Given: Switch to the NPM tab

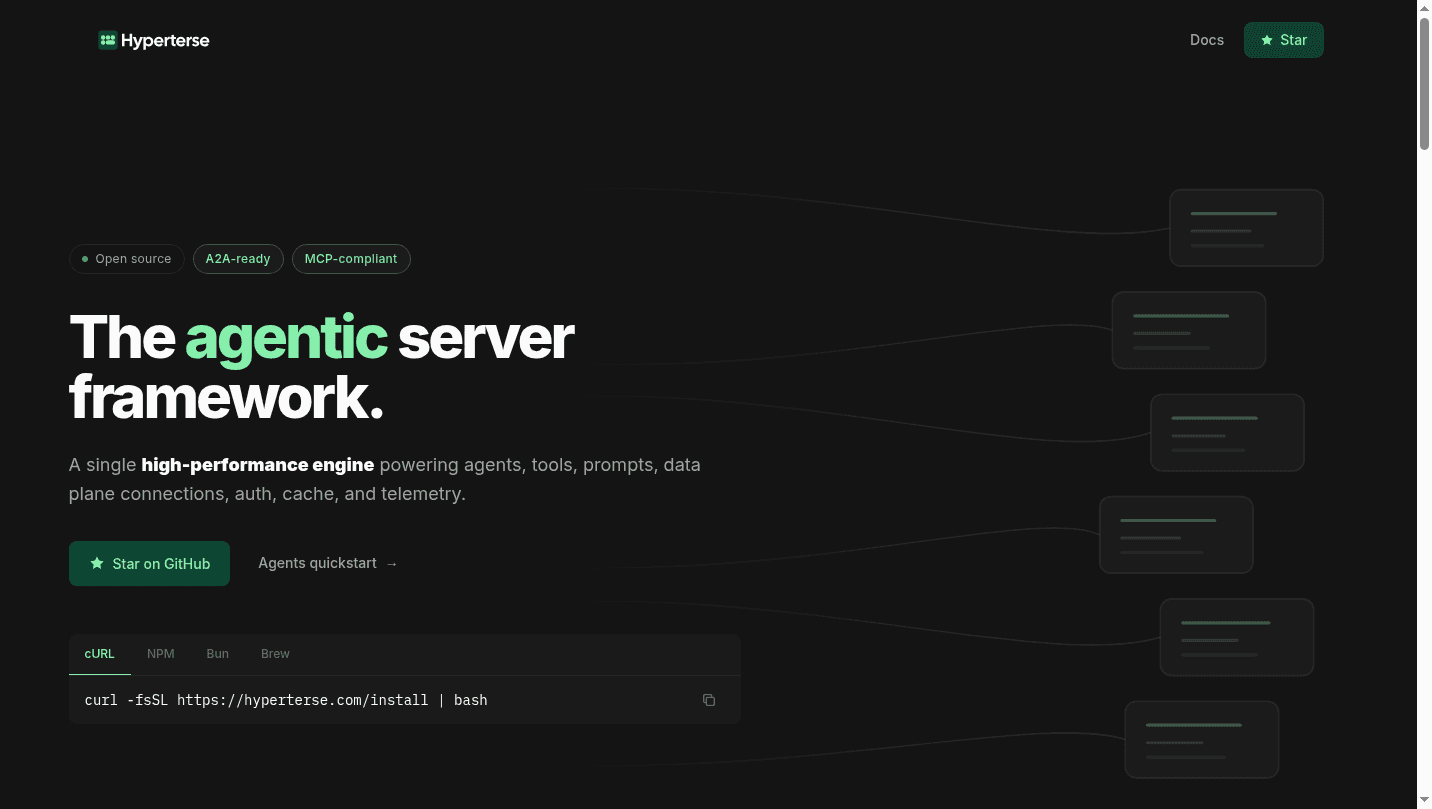Looking at the screenshot, I should (161, 654).
